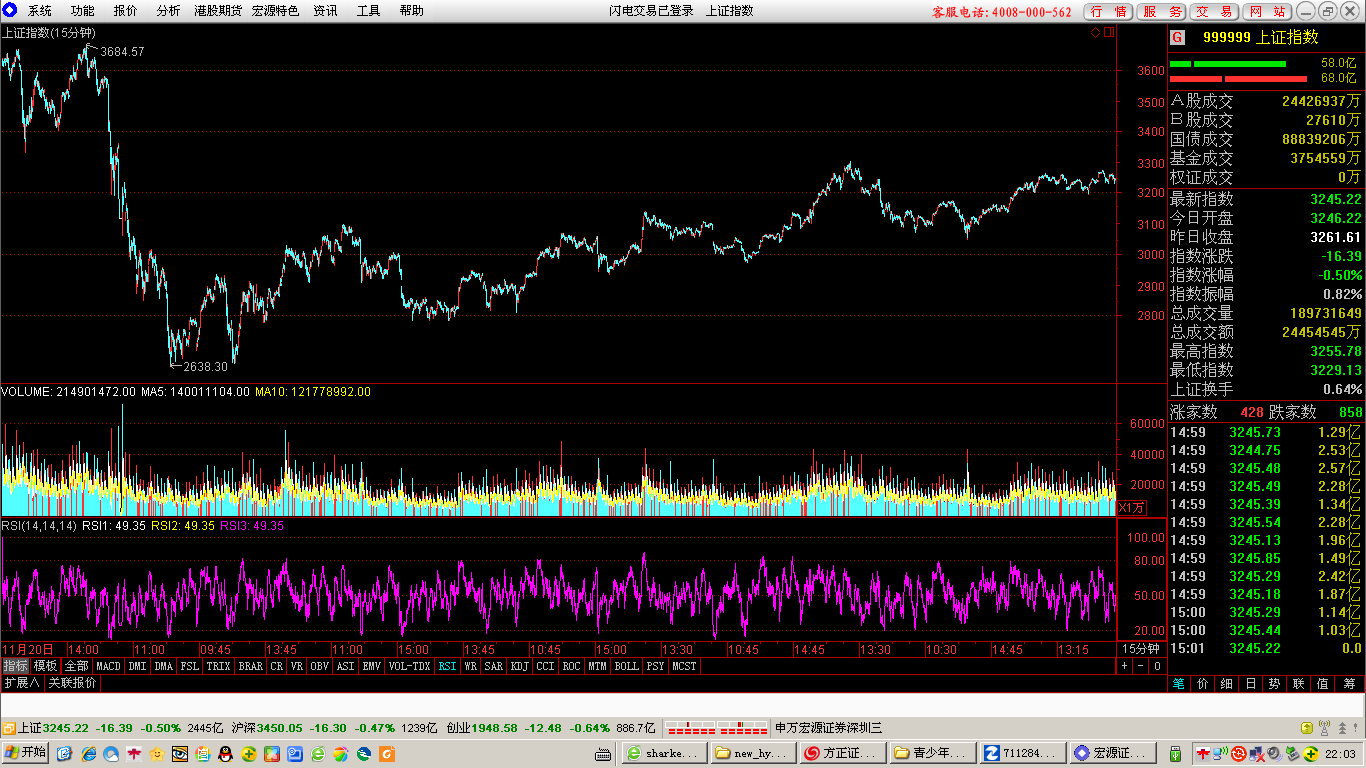Click the G badge beside 999999
Viewport: 1366px width, 768px height.
(x=1177, y=38)
